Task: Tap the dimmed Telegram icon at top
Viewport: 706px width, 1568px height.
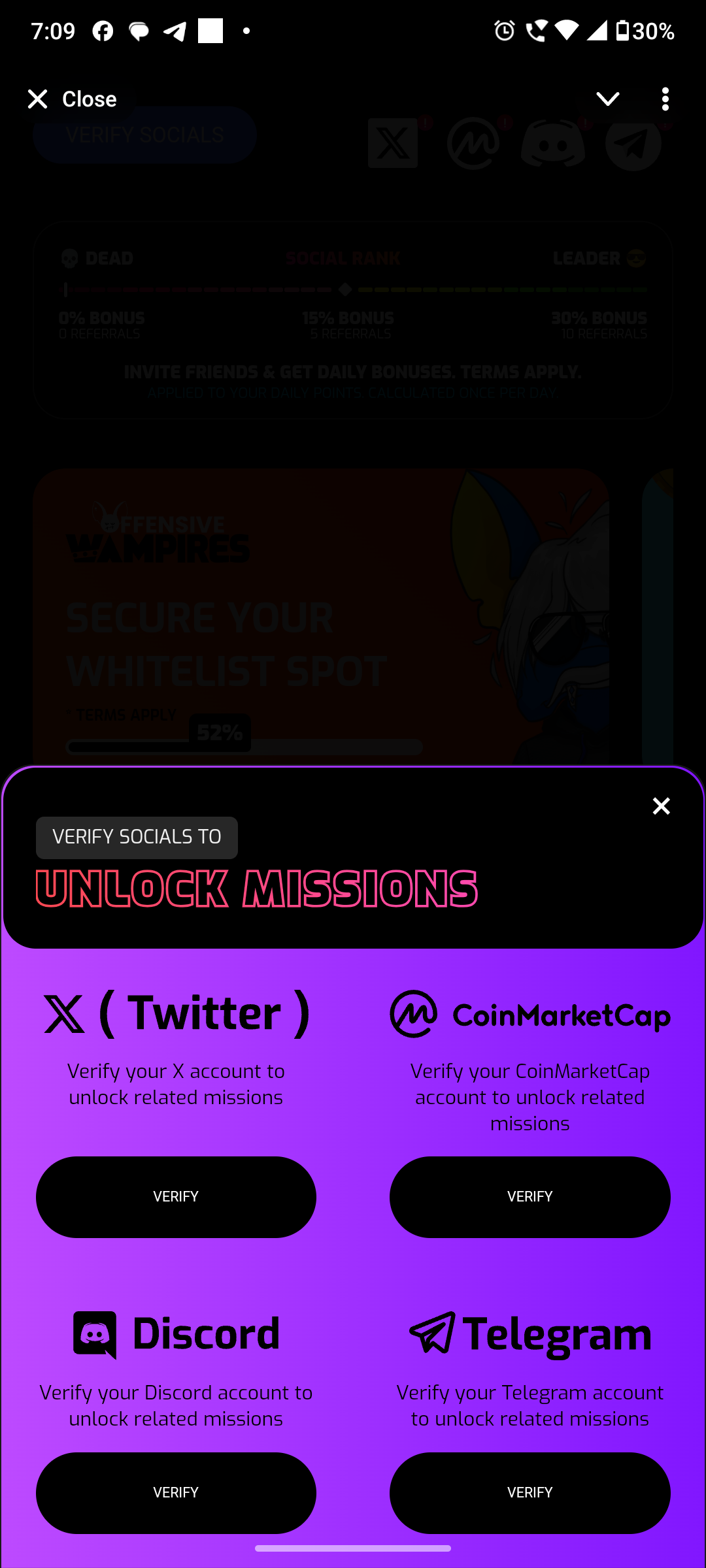Action: tap(633, 144)
